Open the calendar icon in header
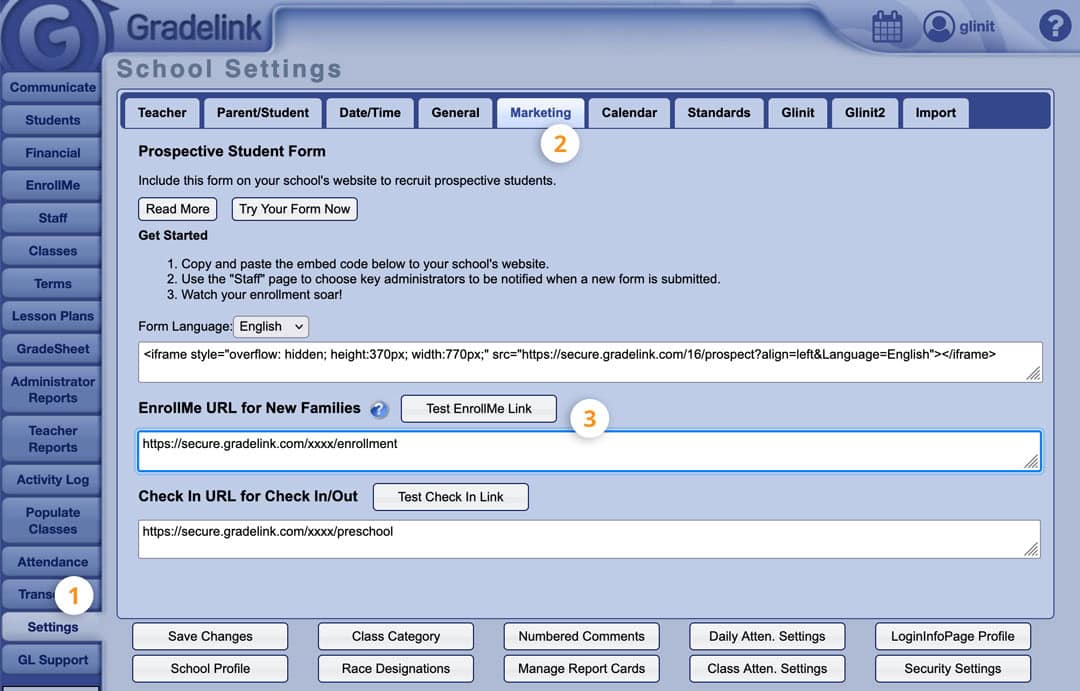1080x691 pixels. pyautogui.click(x=887, y=27)
